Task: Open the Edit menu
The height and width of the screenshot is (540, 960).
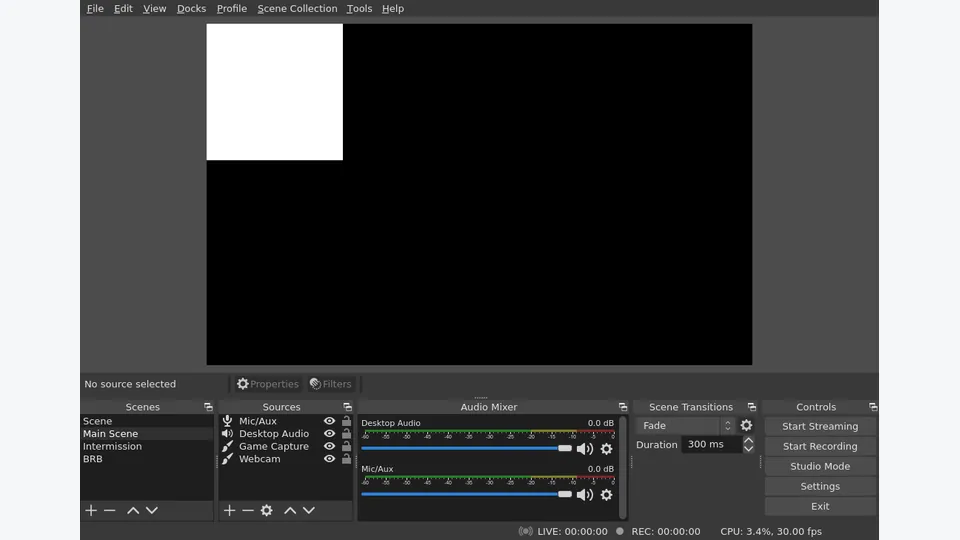Action: click(x=123, y=9)
